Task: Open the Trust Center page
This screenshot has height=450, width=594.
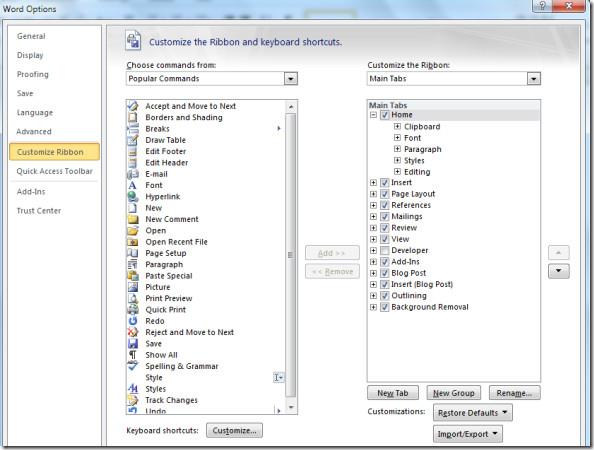Action: pos(39,211)
